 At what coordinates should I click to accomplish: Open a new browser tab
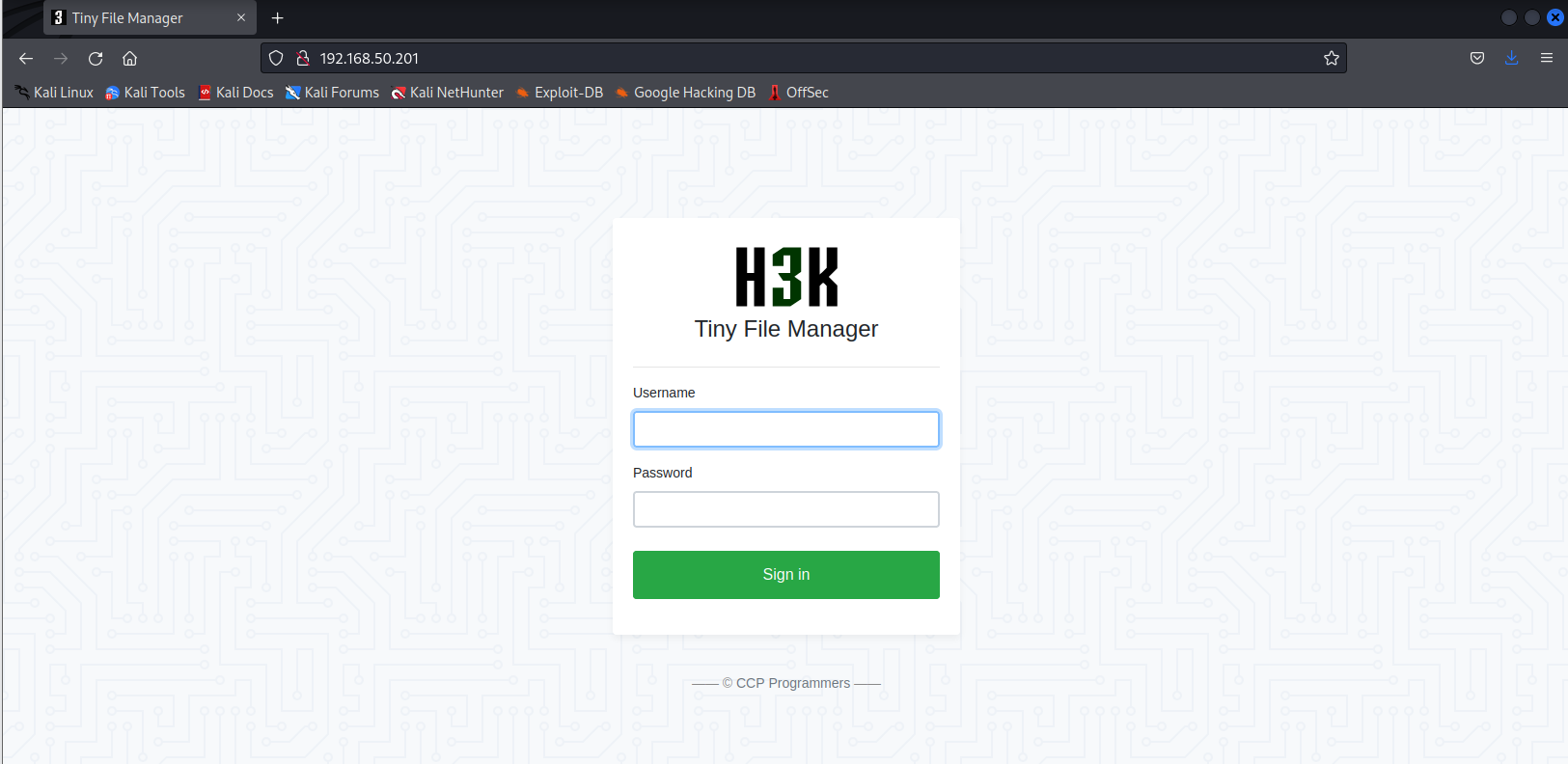click(x=278, y=18)
